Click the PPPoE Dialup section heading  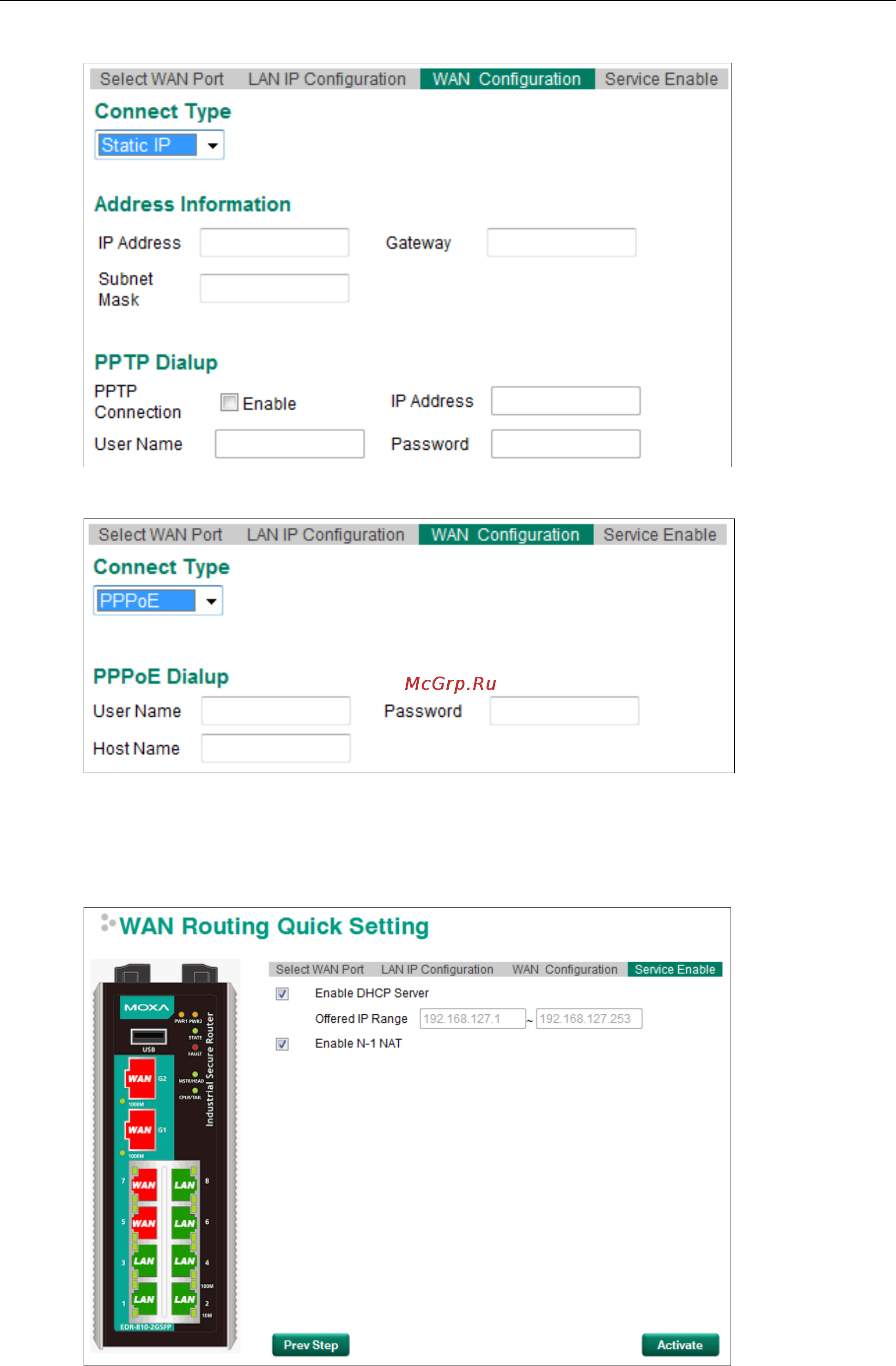(161, 676)
